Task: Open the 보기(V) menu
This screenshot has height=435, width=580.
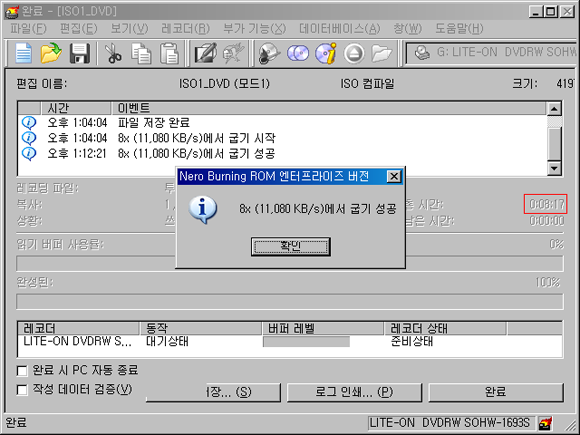Action: click(x=129, y=28)
